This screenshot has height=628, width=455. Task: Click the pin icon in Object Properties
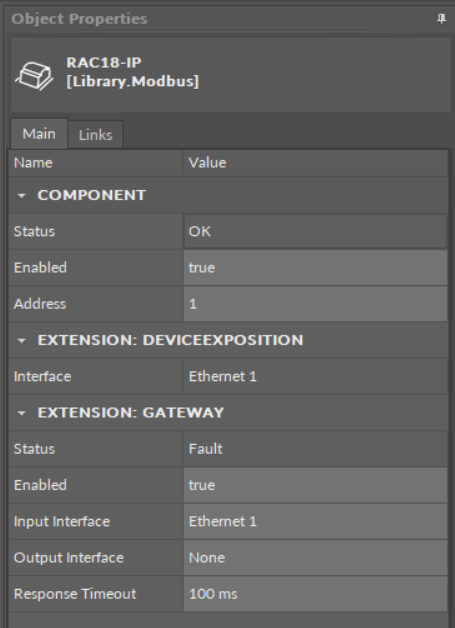pyautogui.click(x=441, y=18)
